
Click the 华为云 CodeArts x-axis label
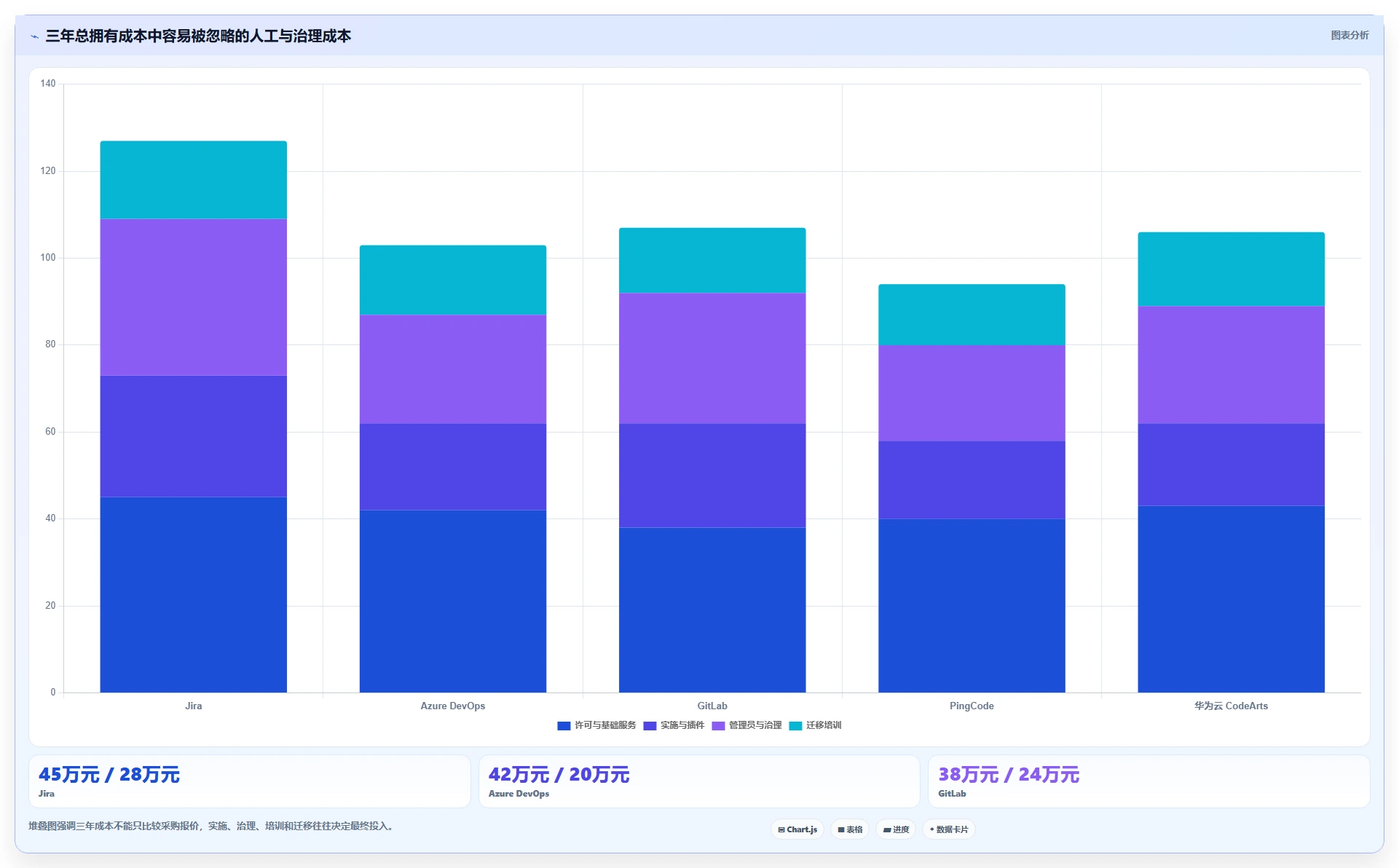(1231, 706)
